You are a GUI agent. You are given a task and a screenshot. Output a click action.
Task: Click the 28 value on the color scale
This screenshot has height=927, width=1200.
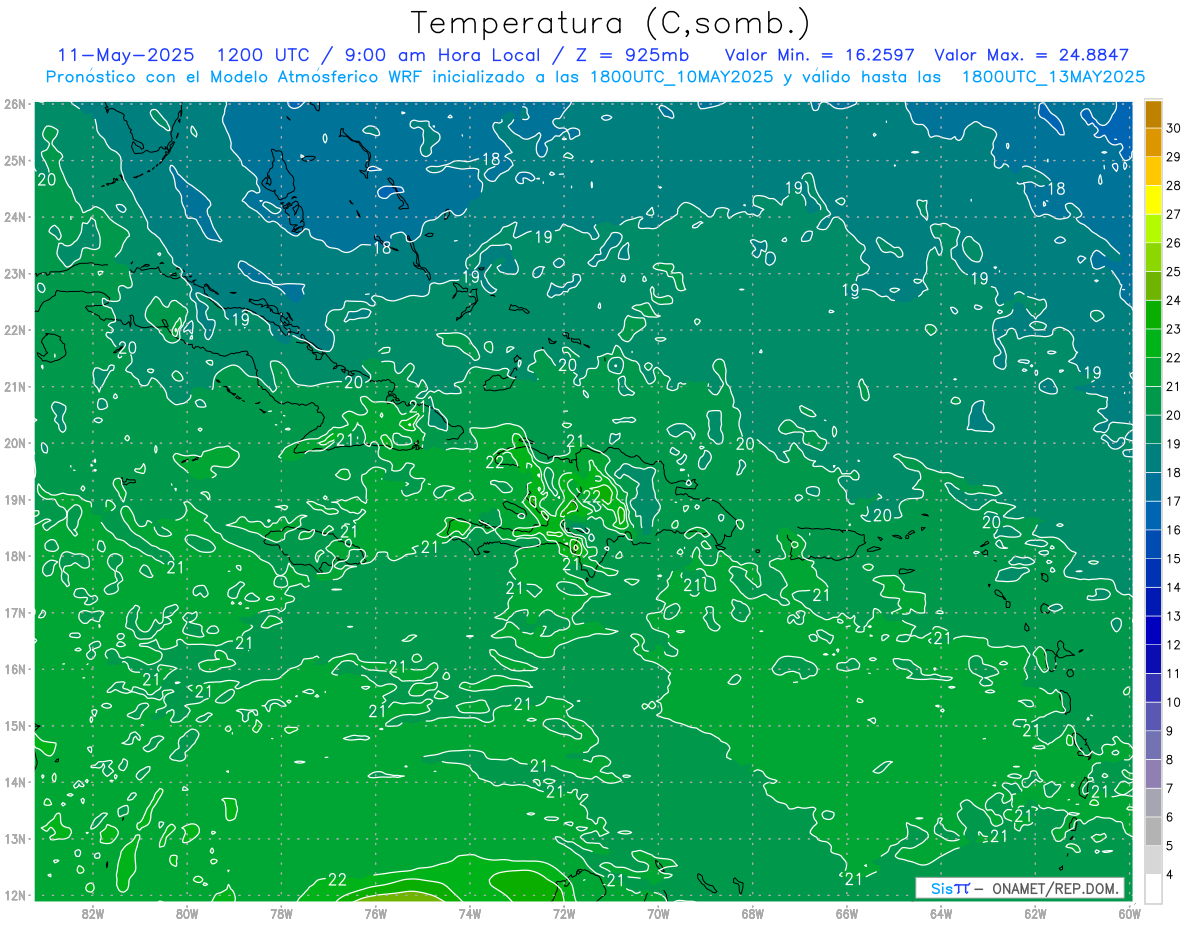click(x=1173, y=186)
